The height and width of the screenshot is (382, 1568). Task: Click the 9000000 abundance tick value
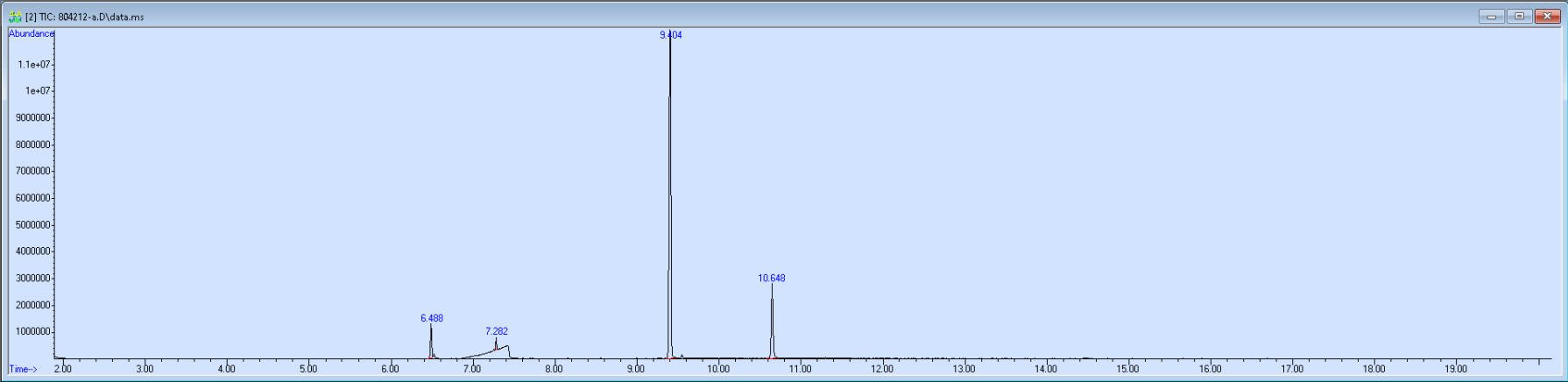(x=33, y=118)
